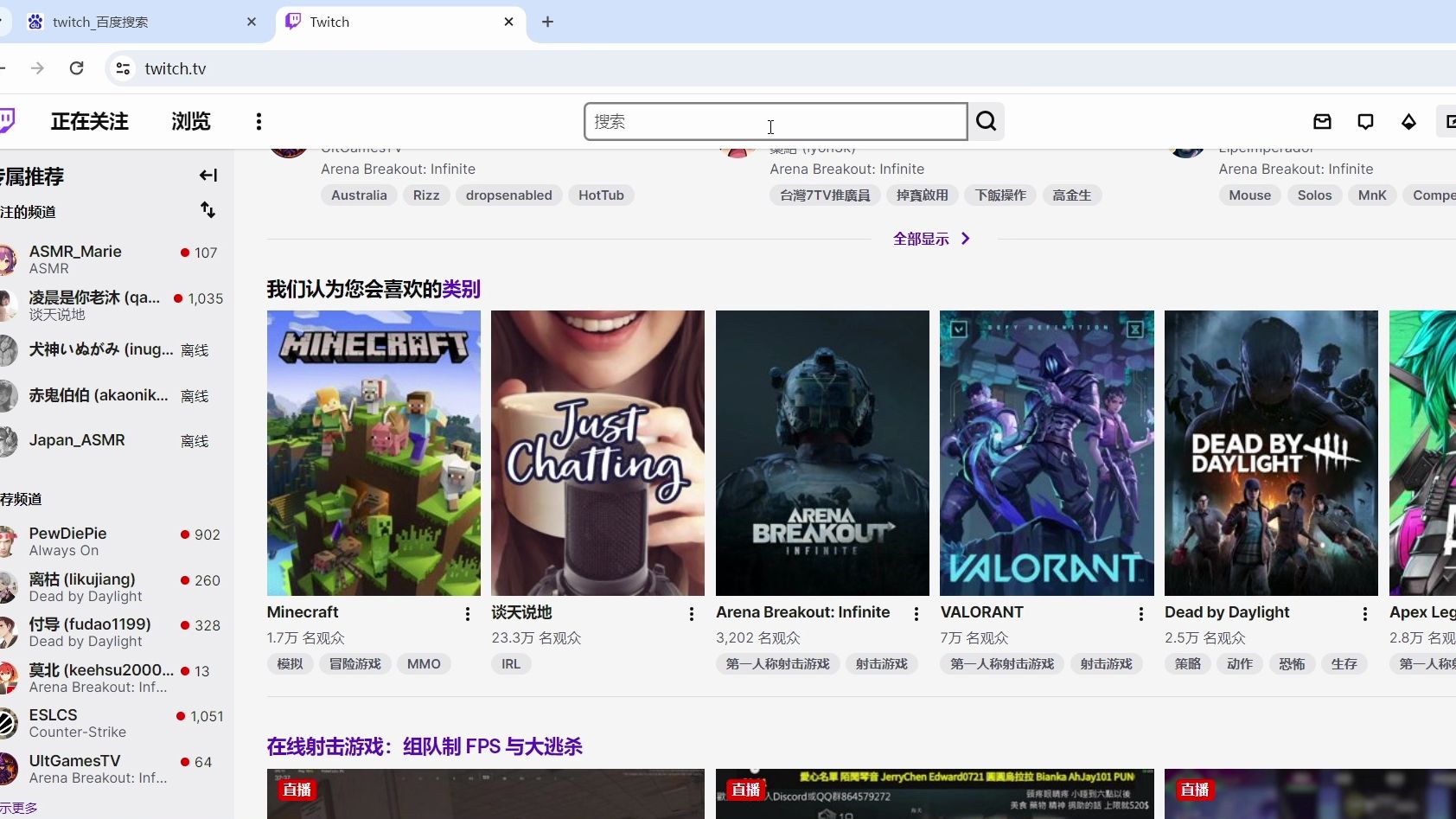
Task: Go forward in browser history
Action: (37, 68)
